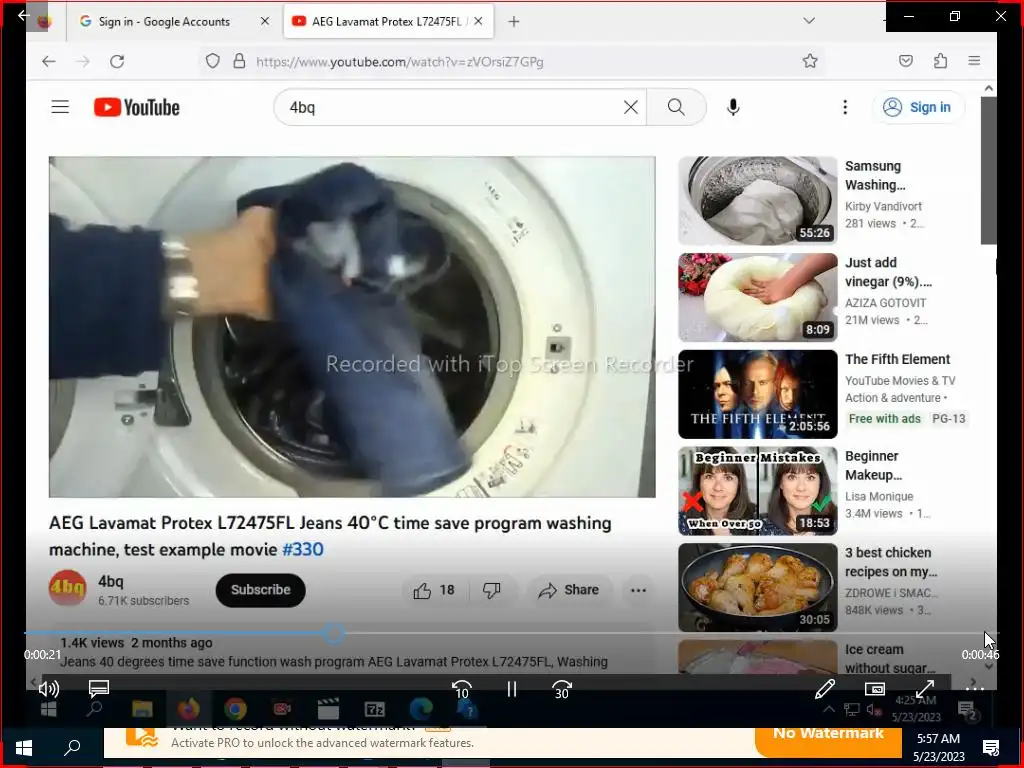Click the player back arrow at top left
1024x768 pixels.
[x=24, y=14]
